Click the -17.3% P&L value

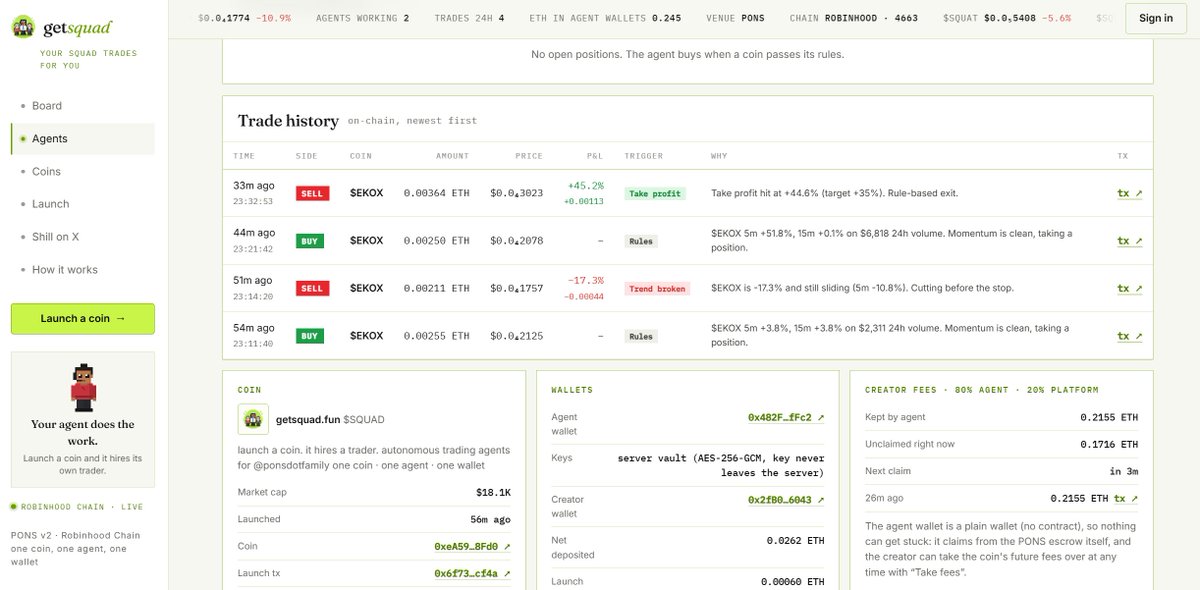point(585,281)
